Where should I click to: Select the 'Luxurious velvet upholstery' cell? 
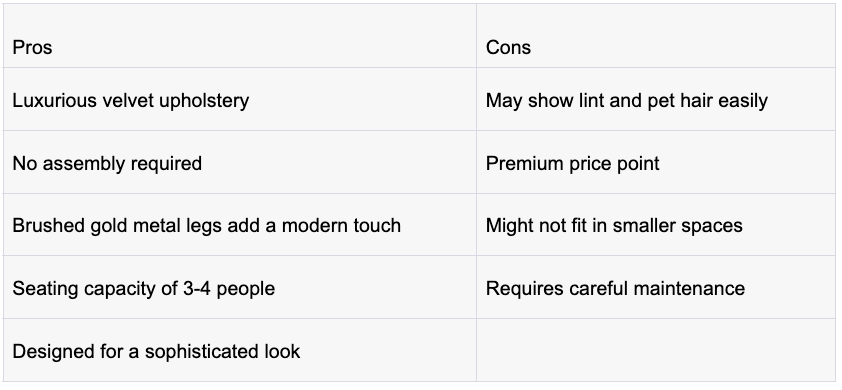tap(239, 99)
